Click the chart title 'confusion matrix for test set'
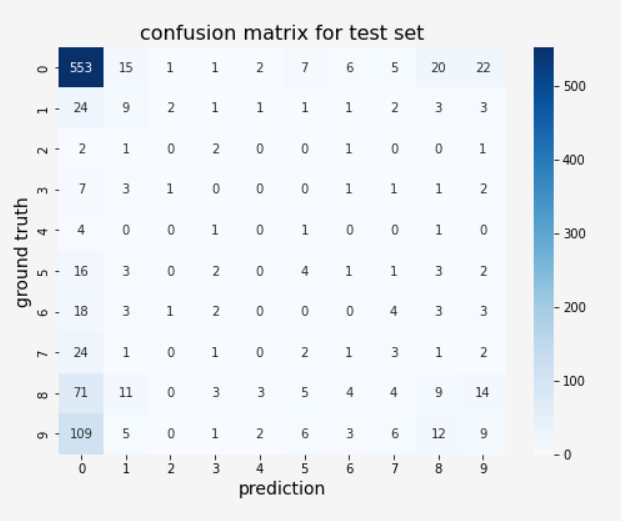This screenshot has height=521, width=621. pyautogui.click(x=282, y=33)
